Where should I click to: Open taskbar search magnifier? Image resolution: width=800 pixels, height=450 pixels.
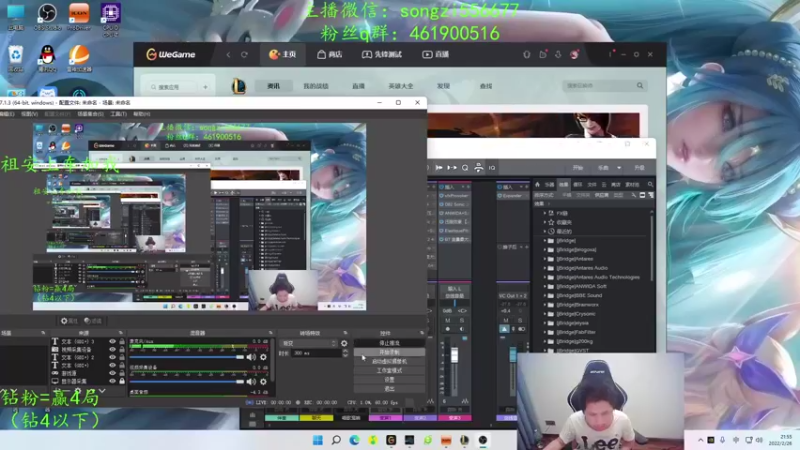(336, 440)
